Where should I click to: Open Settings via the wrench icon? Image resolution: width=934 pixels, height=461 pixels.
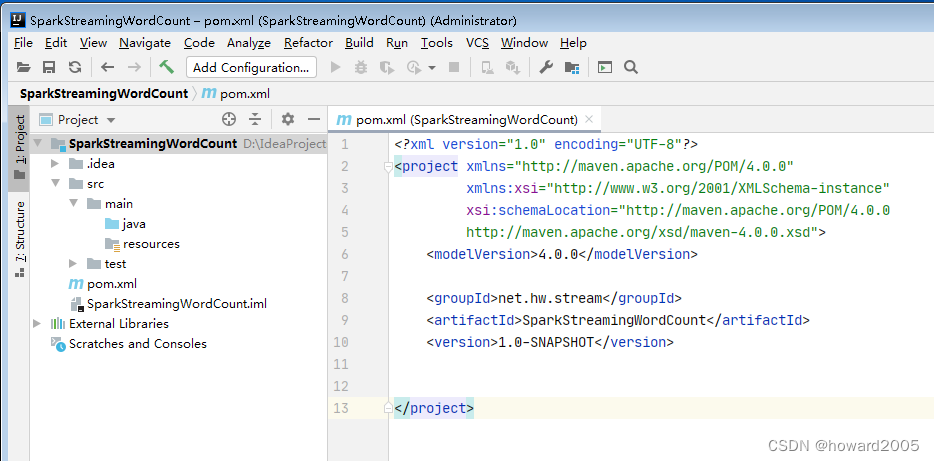pos(546,68)
